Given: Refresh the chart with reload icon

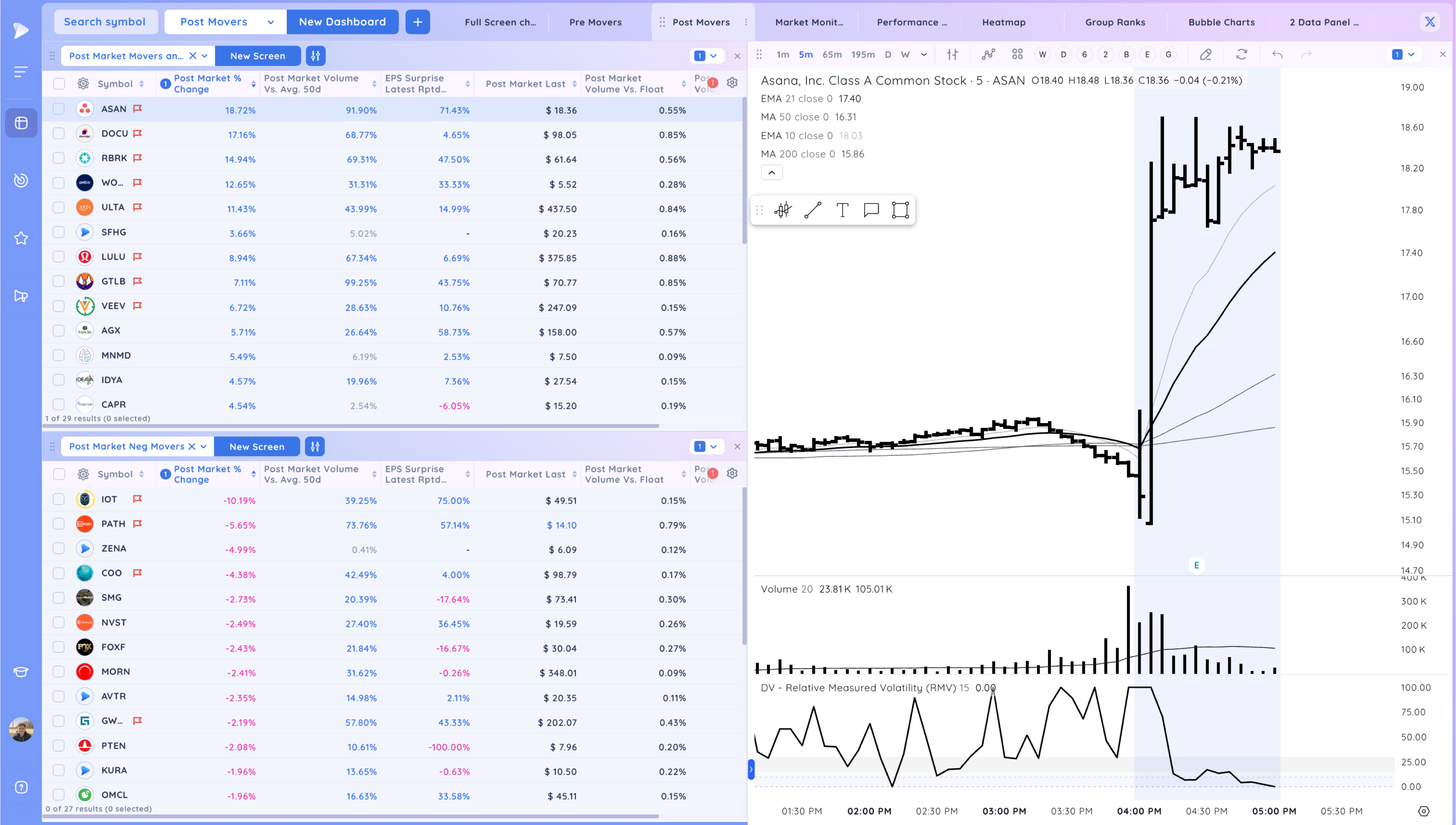Looking at the screenshot, I should point(1241,54).
